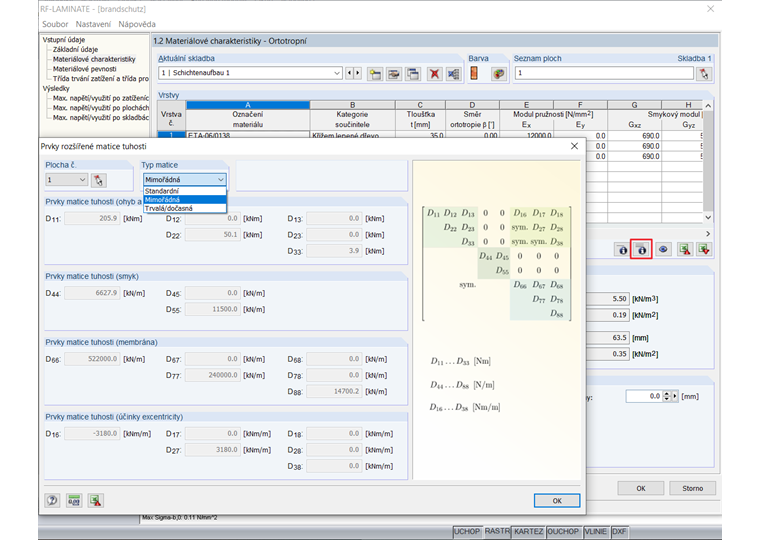Viewport: 760px width, 540px height.
Task: Delete current composition with the red X icon
Action: tap(434, 74)
